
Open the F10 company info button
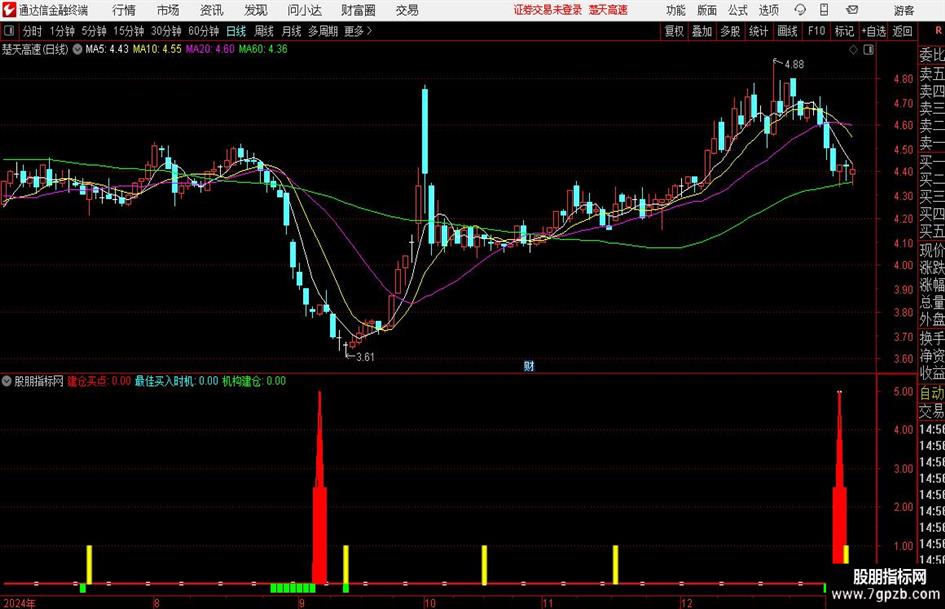click(817, 31)
